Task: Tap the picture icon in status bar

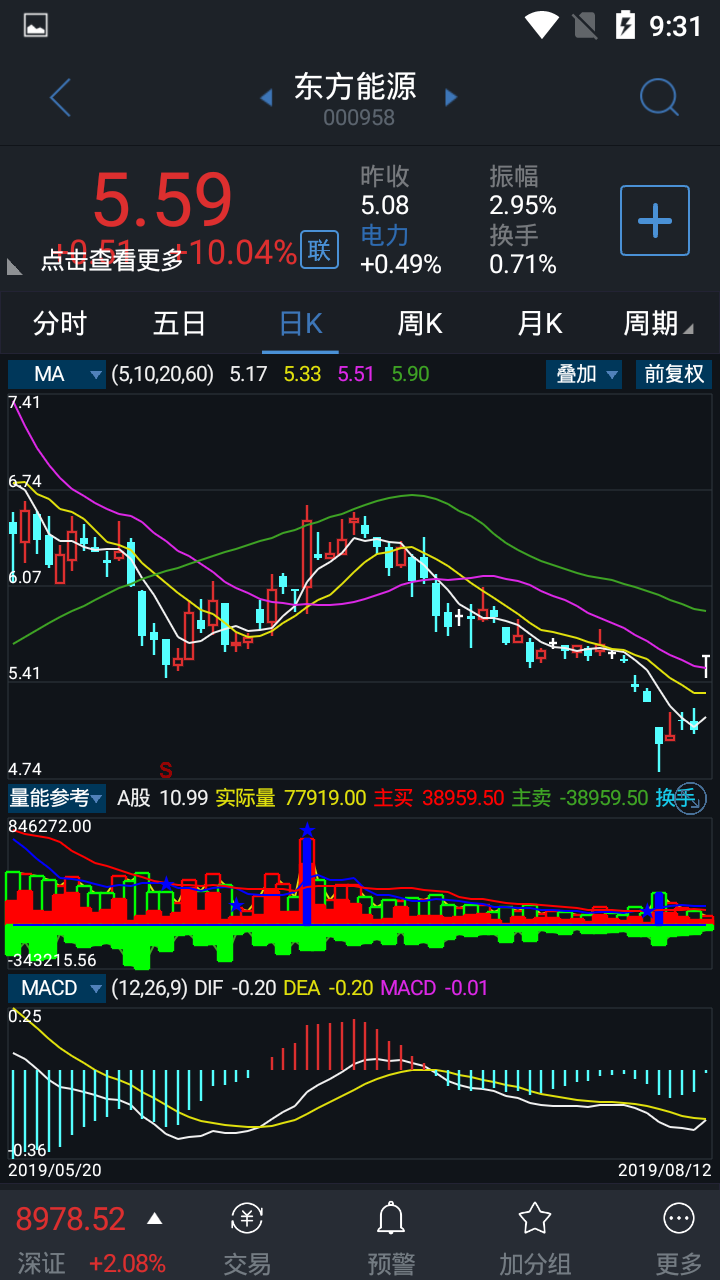Action: click(35, 25)
